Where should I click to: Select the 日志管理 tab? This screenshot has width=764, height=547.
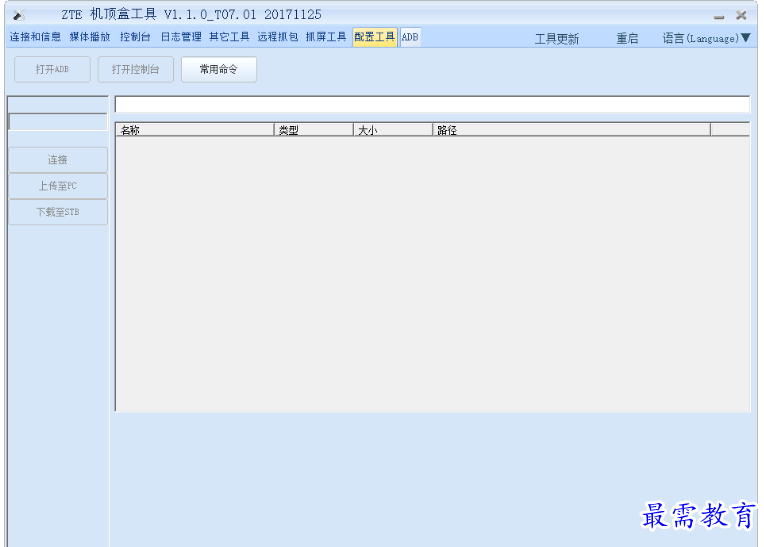pyautogui.click(x=181, y=37)
